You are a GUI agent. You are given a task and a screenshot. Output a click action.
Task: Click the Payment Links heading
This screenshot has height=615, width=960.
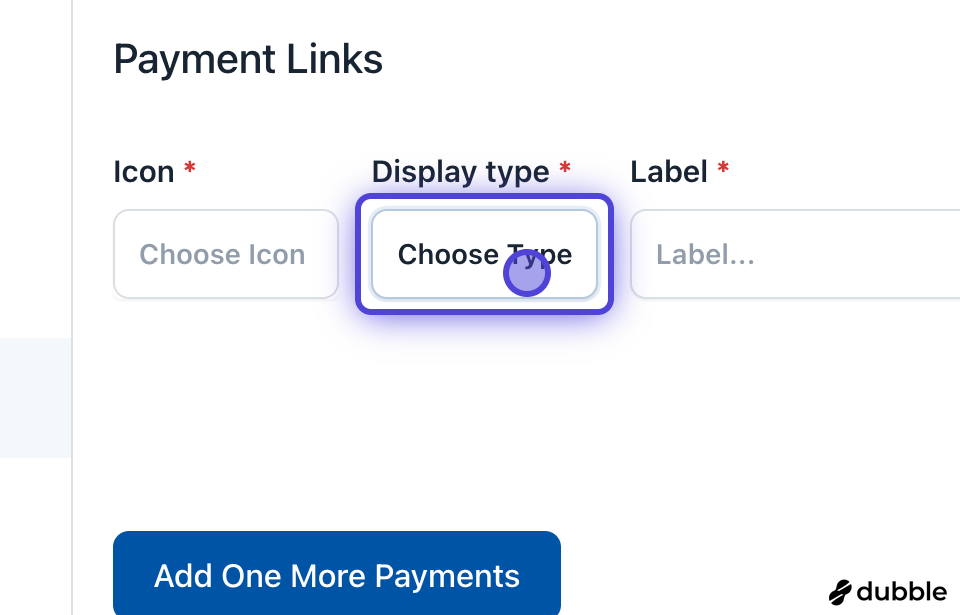[248, 60]
